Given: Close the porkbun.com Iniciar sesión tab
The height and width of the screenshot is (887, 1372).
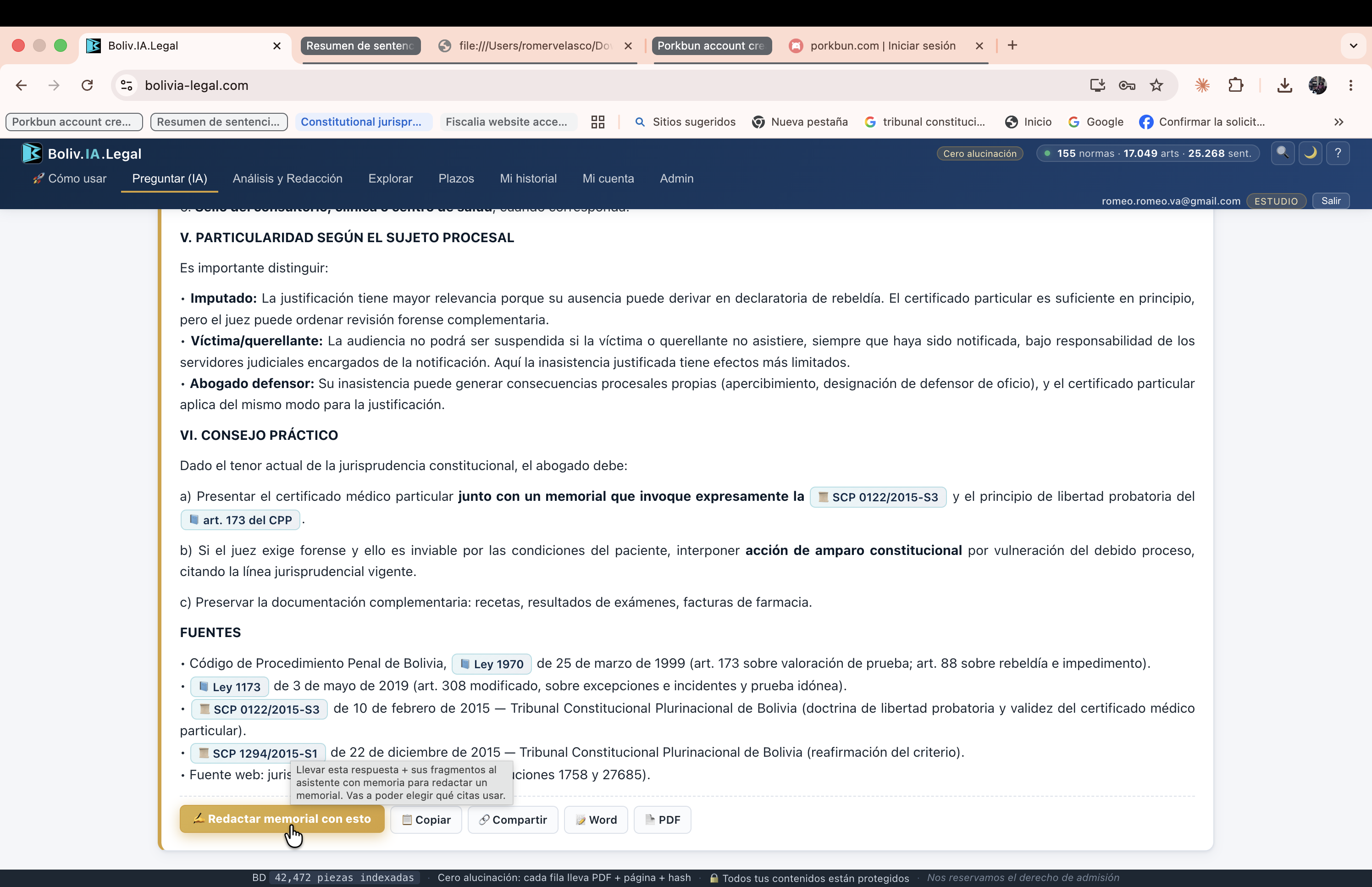Looking at the screenshot, I should click(979, 45).
